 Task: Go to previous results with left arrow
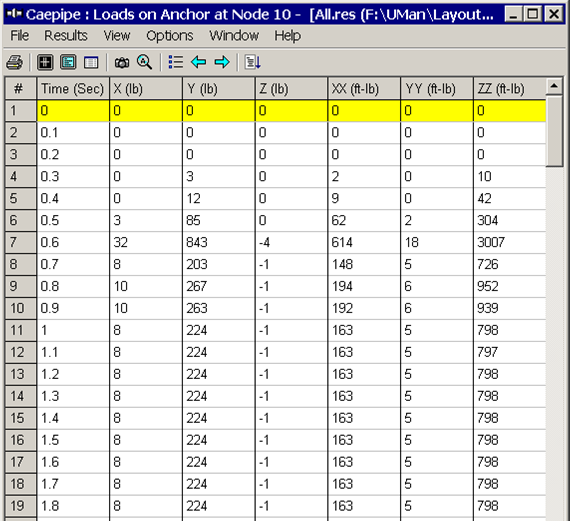(198, 62)
